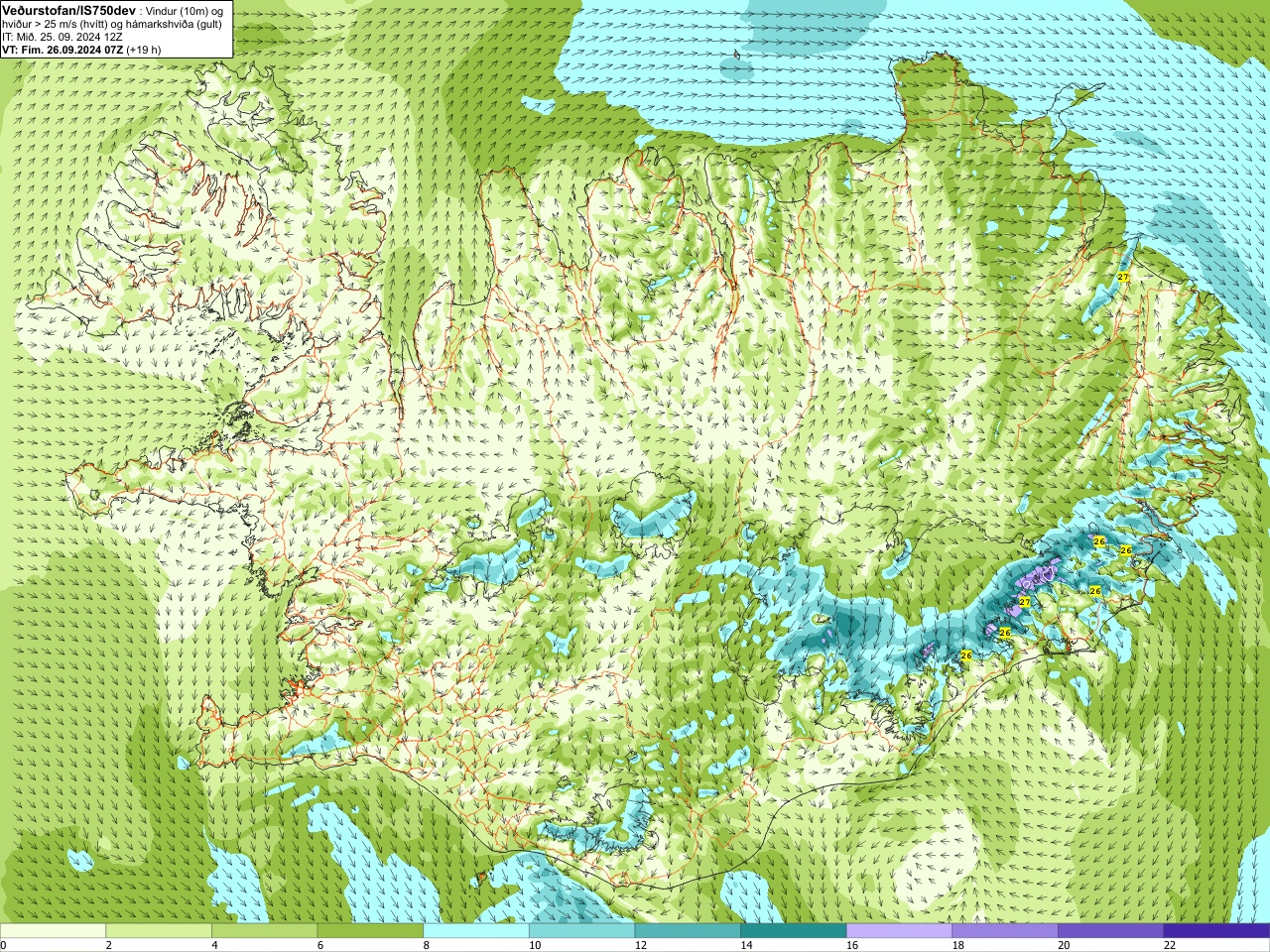
Task: Click the legend scale value "18"
Action: point(958,945)
